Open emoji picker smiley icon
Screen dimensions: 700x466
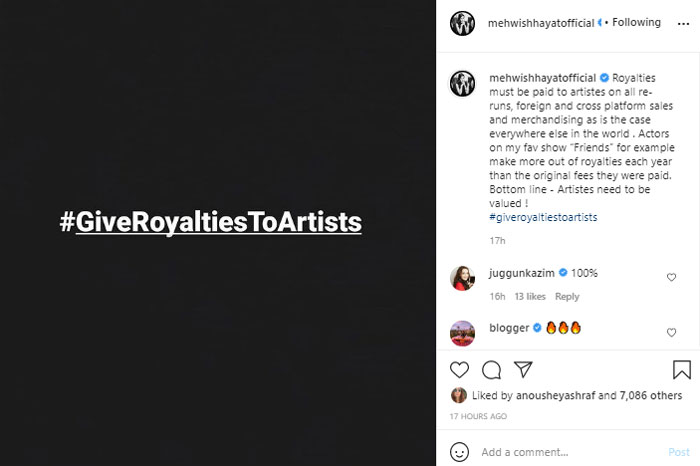[460, 452]
